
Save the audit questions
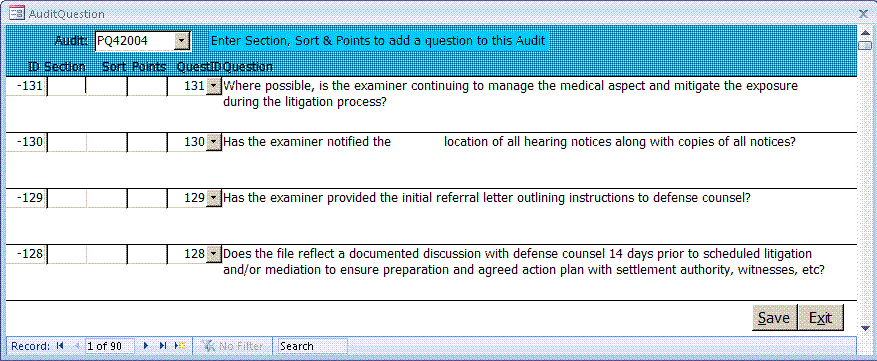[x=774, y=318]
